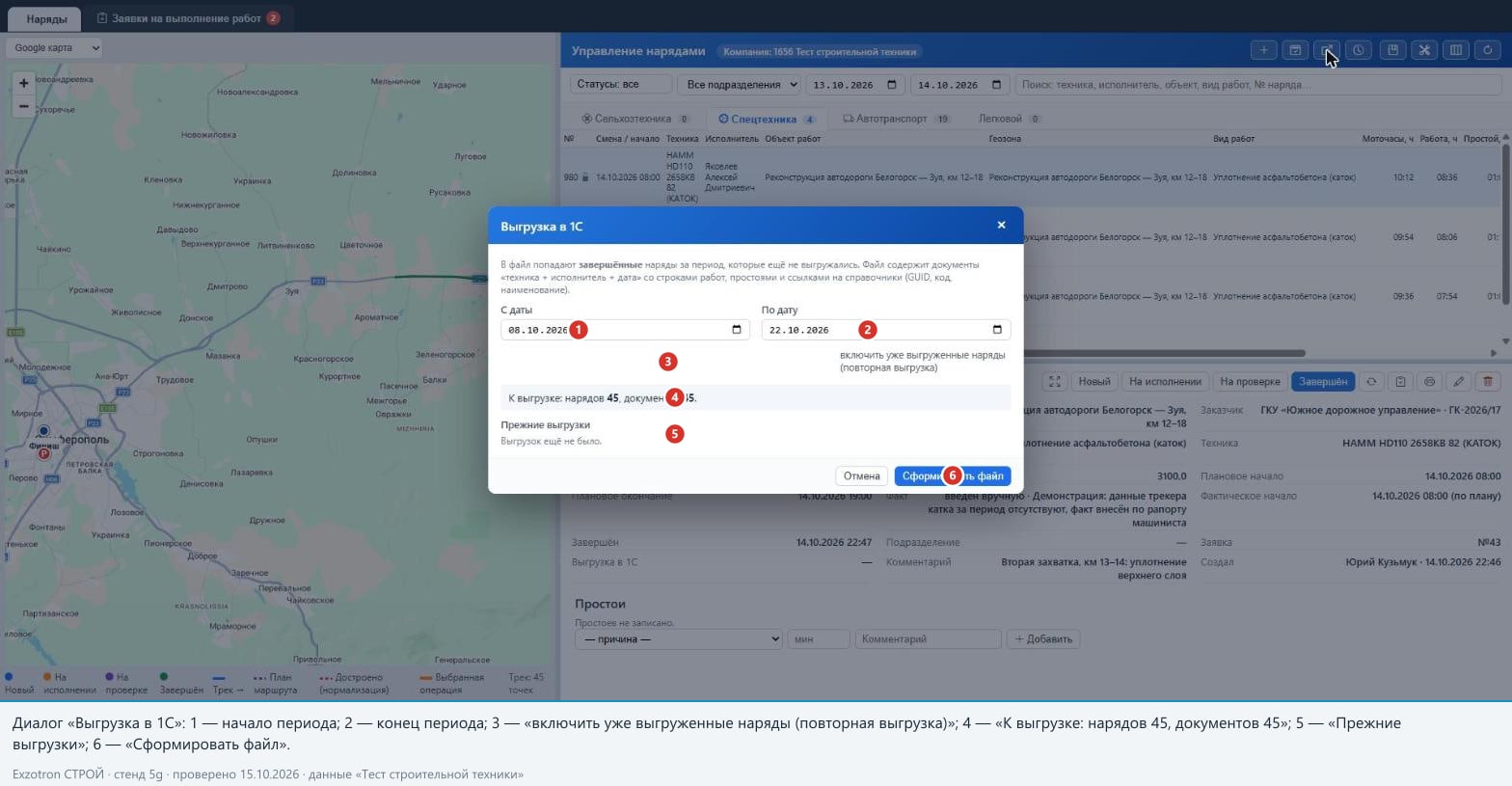Select the Автотранспорт tab
The image size is (1512, 786).
[897, 119]
